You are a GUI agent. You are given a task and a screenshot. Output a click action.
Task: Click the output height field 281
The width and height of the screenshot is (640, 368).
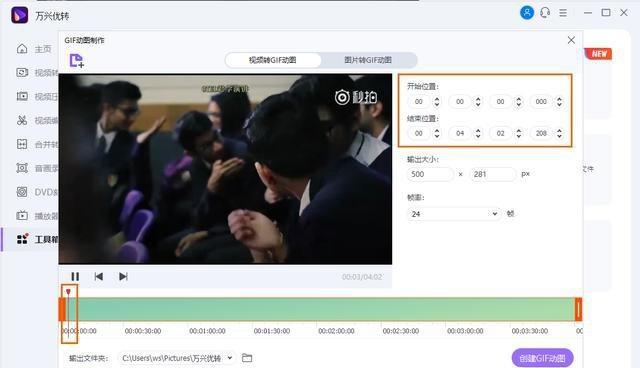[493, 174]
